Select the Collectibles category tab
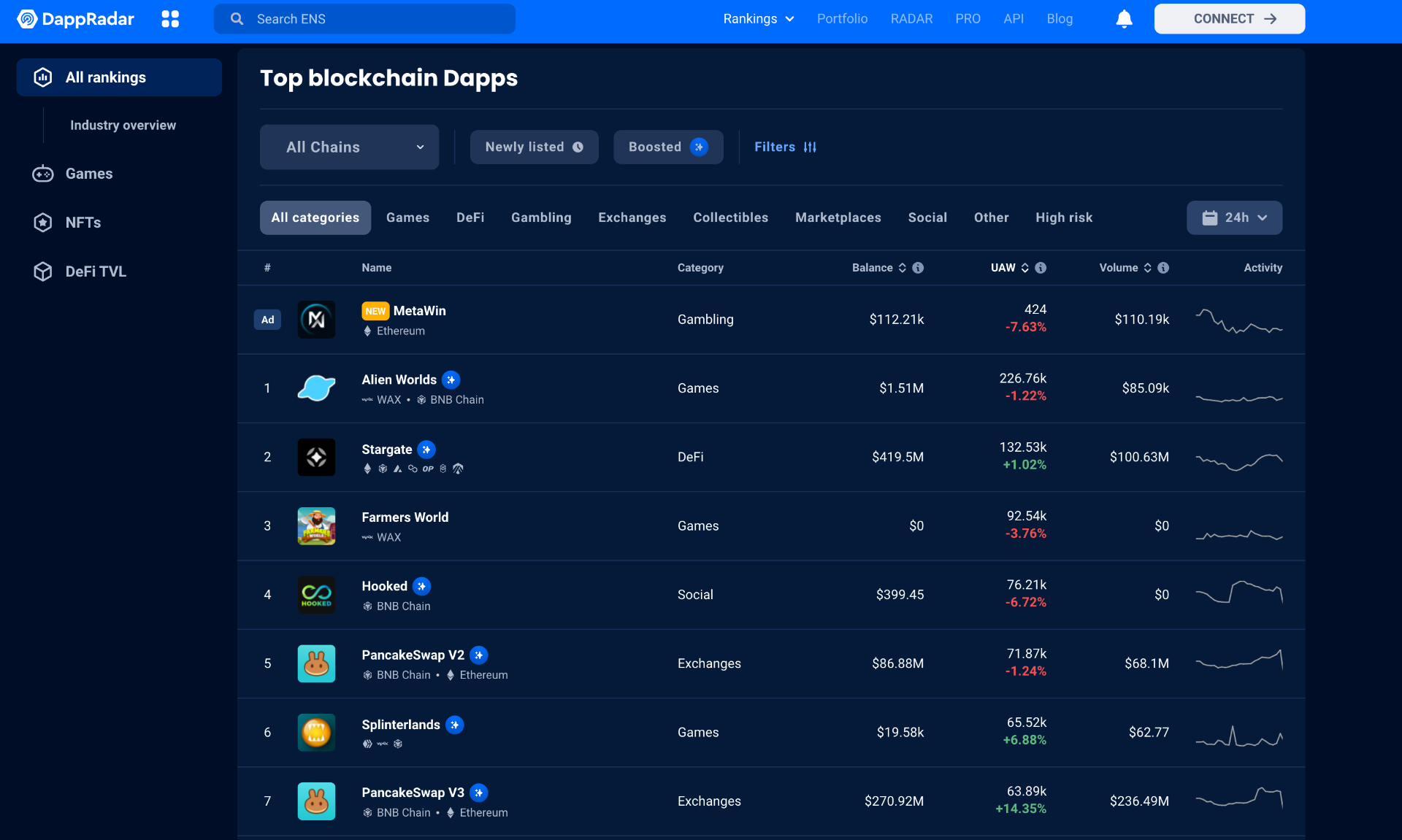The width and height of the screenshot is (1402, 840). tap(730, 217)
